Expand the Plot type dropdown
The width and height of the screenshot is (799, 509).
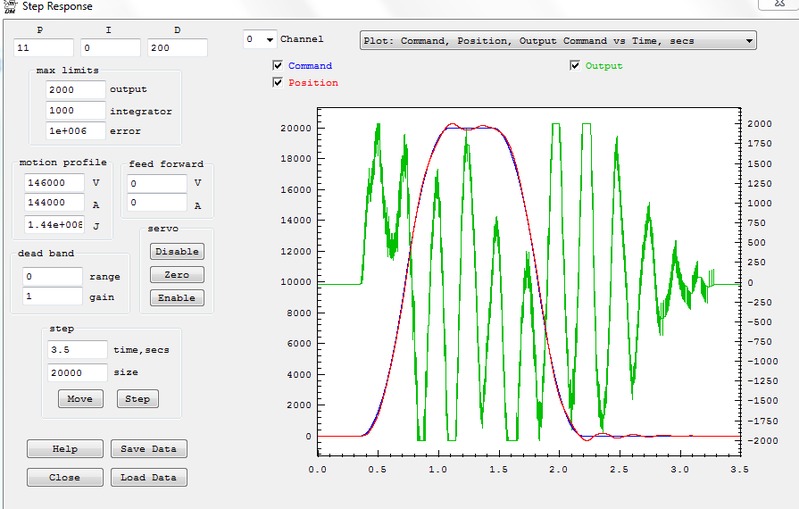coord(749,41)
